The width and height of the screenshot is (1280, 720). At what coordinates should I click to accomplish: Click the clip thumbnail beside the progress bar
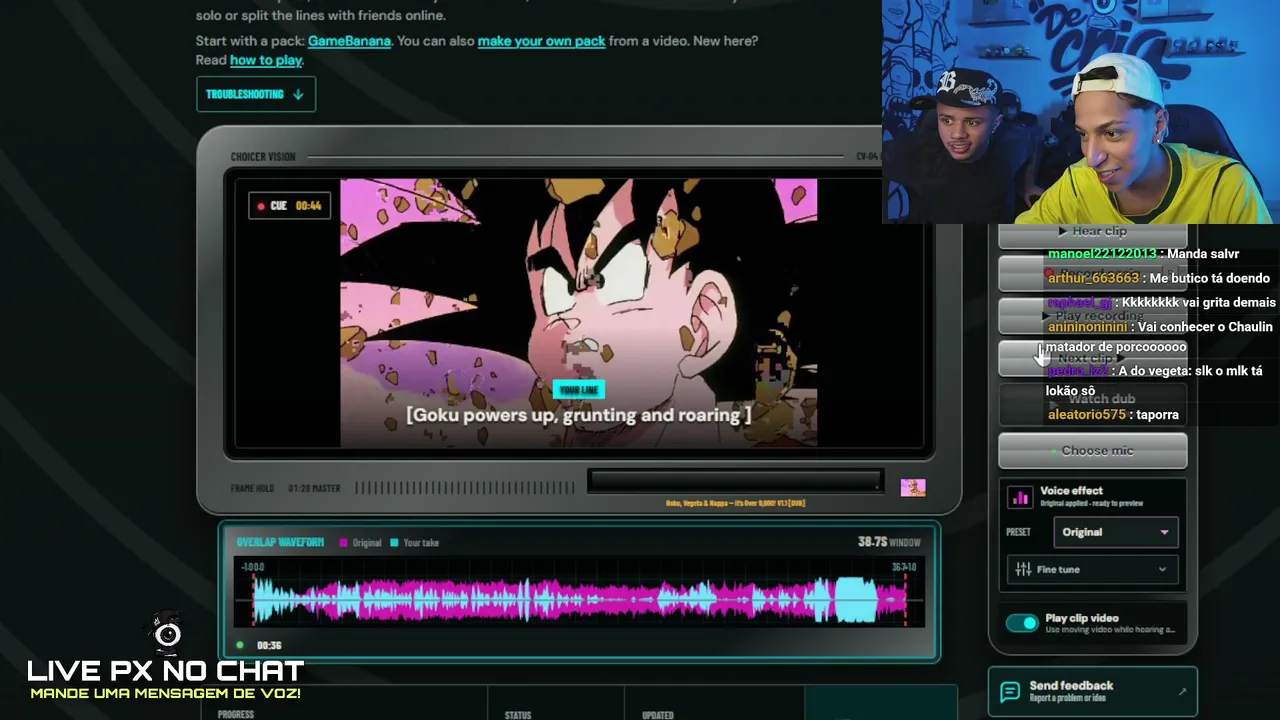coord(913,487)
